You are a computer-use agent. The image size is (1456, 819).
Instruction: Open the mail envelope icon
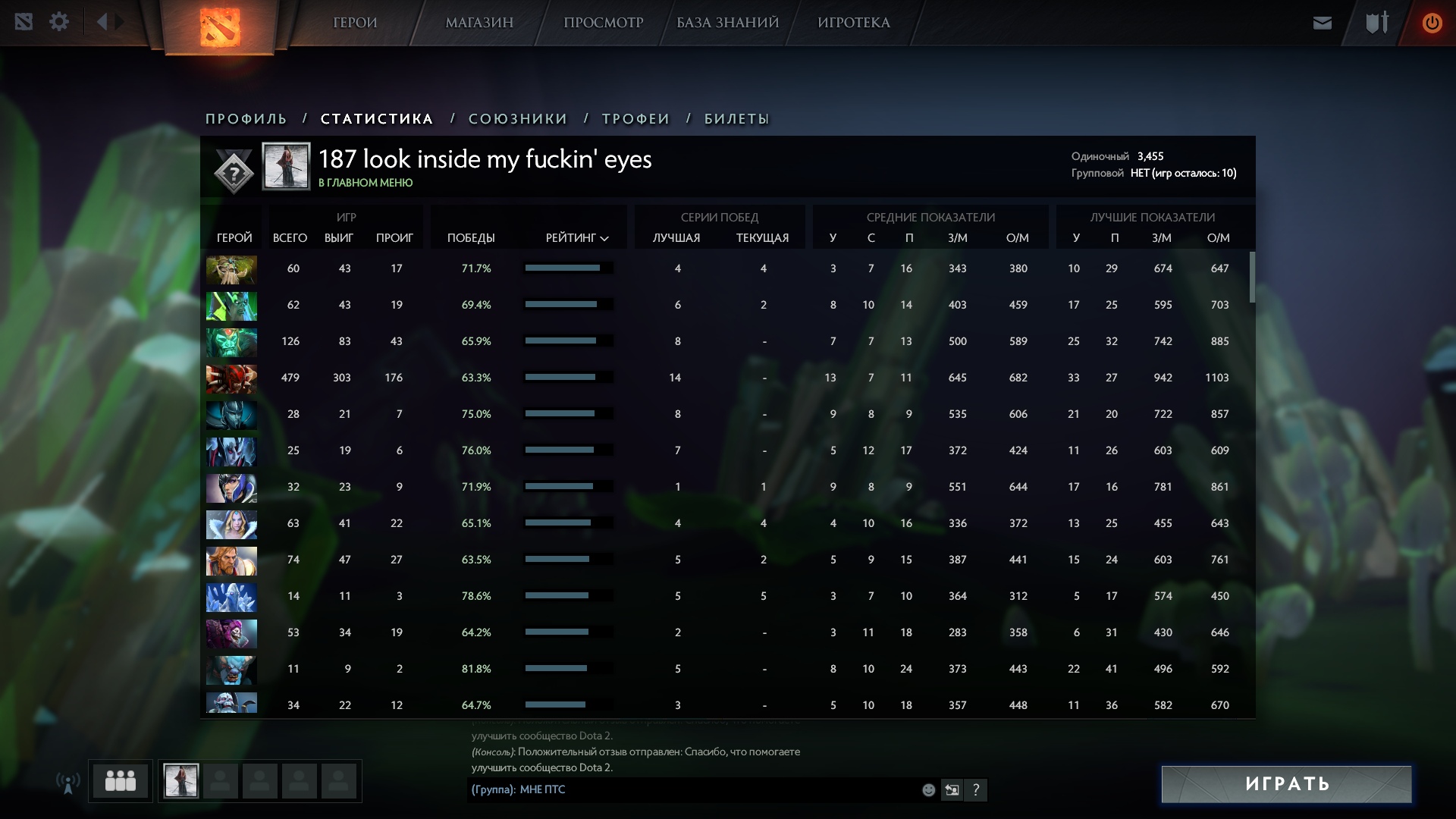pos(1322,23)
